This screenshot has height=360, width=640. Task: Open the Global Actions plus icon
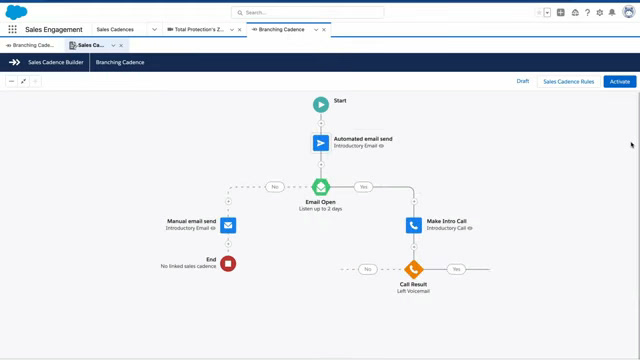pos(561,13)
